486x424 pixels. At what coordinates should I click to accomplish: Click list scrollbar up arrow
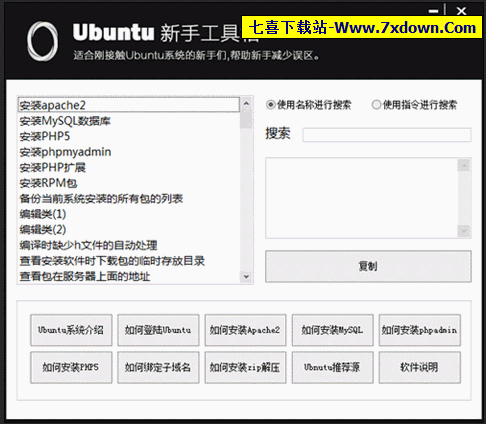coord(246,103)
